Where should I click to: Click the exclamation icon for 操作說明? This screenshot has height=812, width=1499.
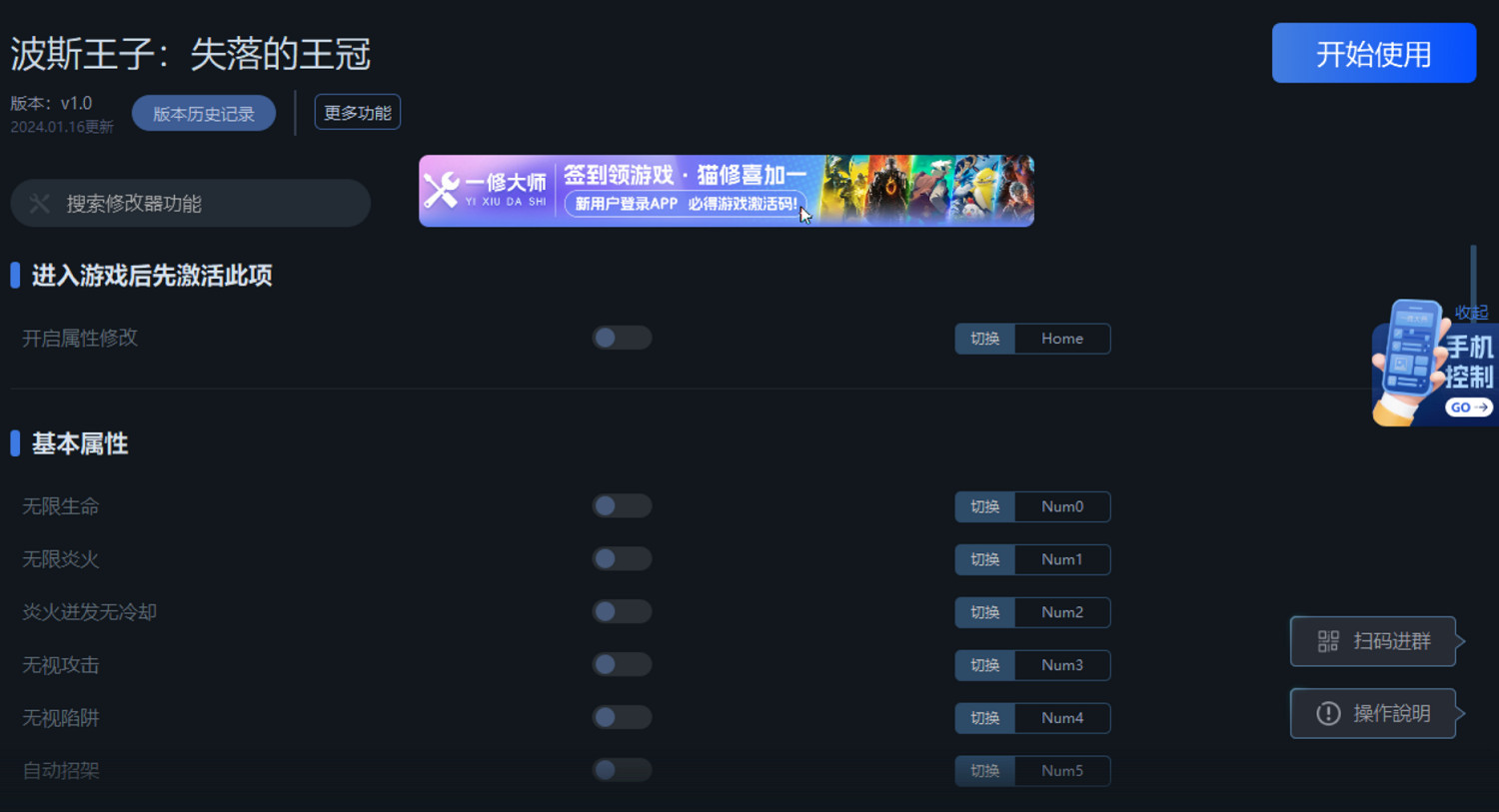(x=1328, y=713)
